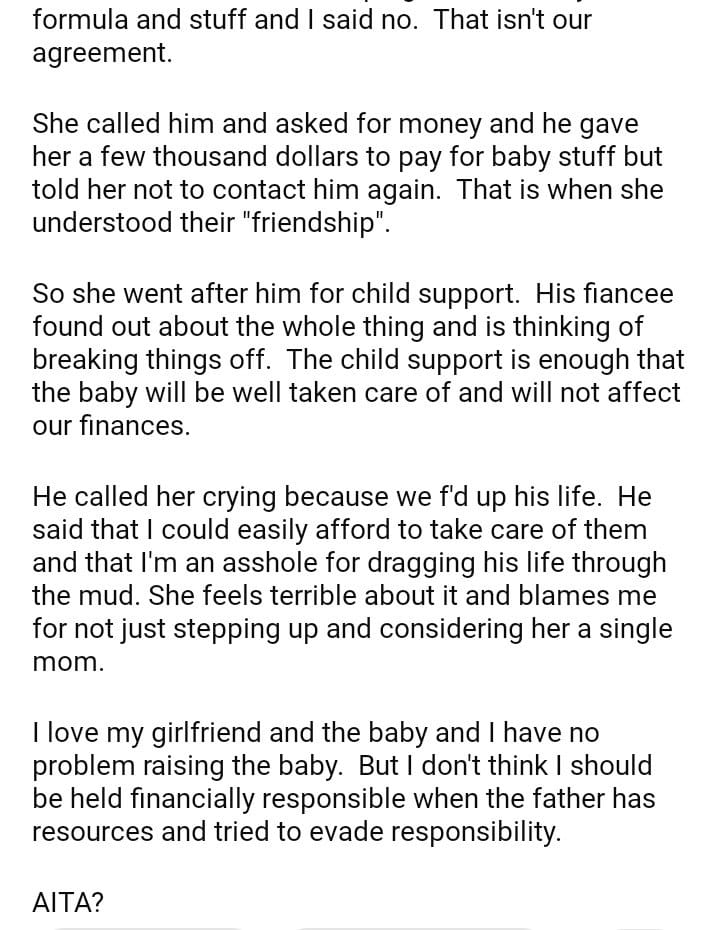This screenshot has height=930, width=720.
Task: Click the word 'agreement.' near the top
Action: point(102,52)
